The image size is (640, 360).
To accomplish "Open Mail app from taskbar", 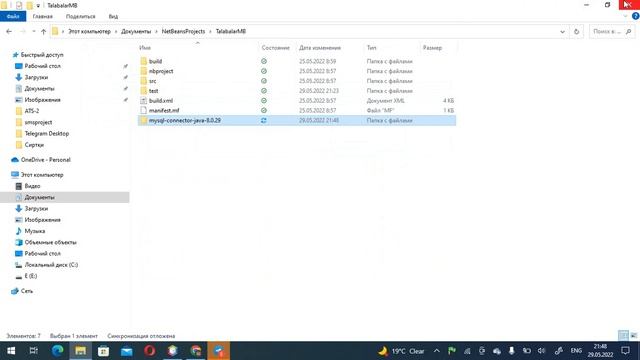I will click(127, 351).
